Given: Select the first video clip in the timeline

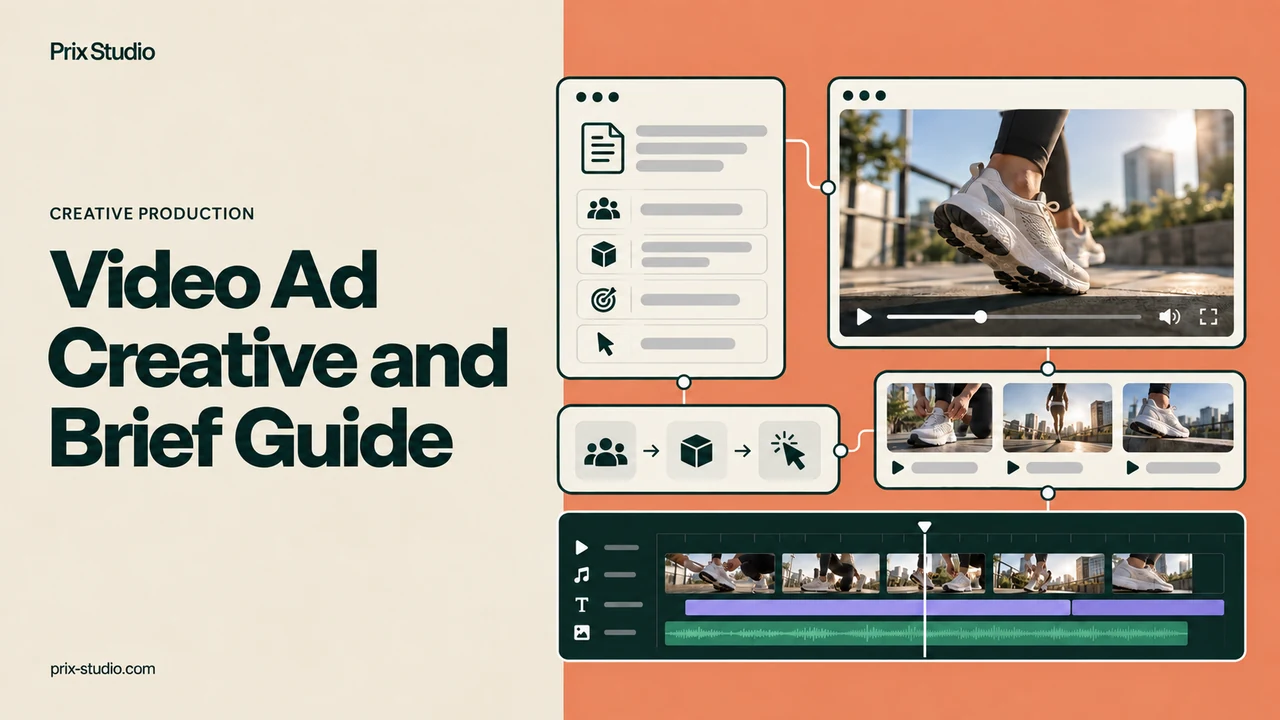Looking at the screenshot, I should point(720,573).
